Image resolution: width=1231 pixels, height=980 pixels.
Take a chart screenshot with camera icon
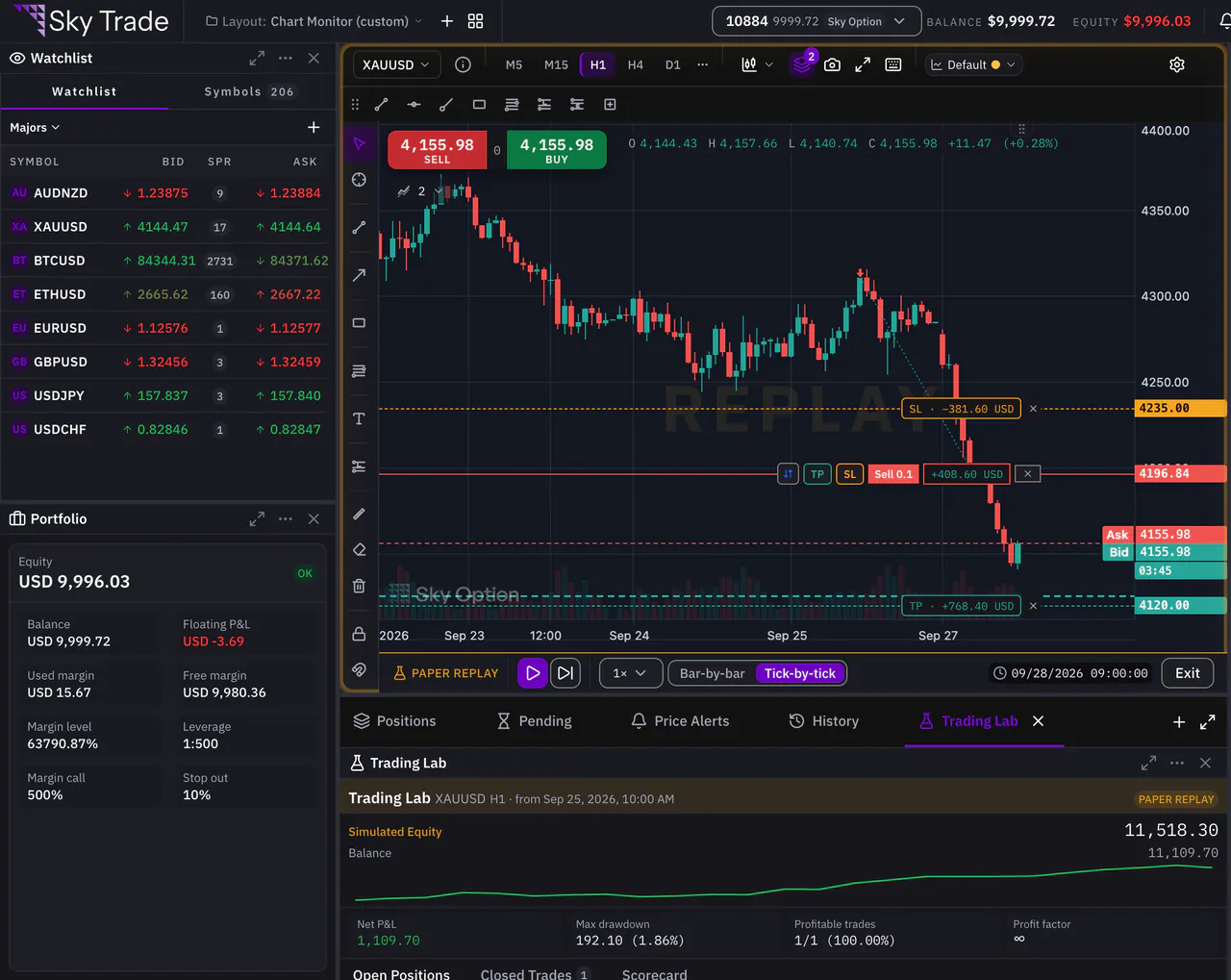[833, 64]
